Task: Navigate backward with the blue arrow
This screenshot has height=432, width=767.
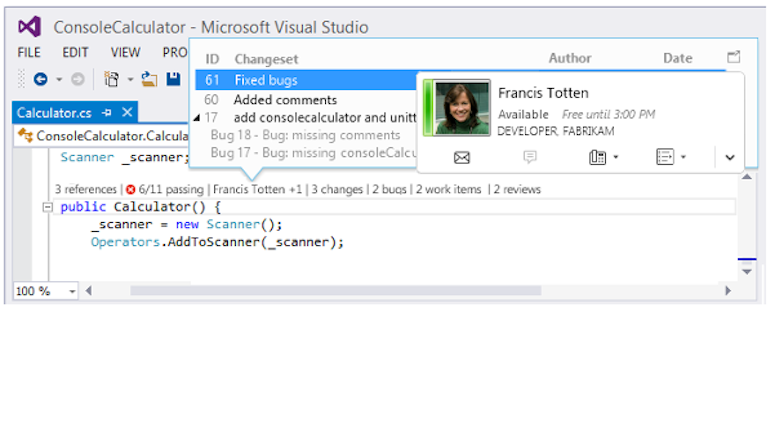Action: (41, 79)
